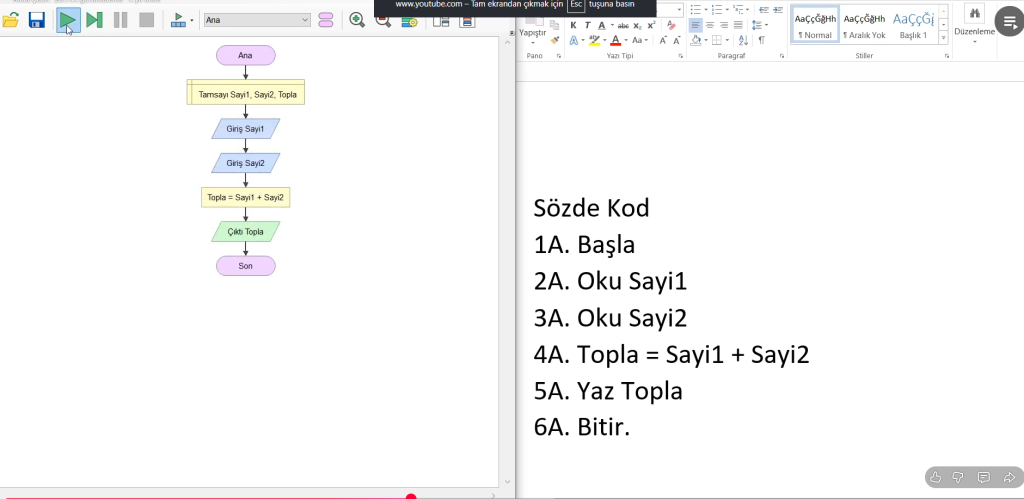1024x499 pixels.
Task: Click the Stop execution square button
Action: (146, 19)
